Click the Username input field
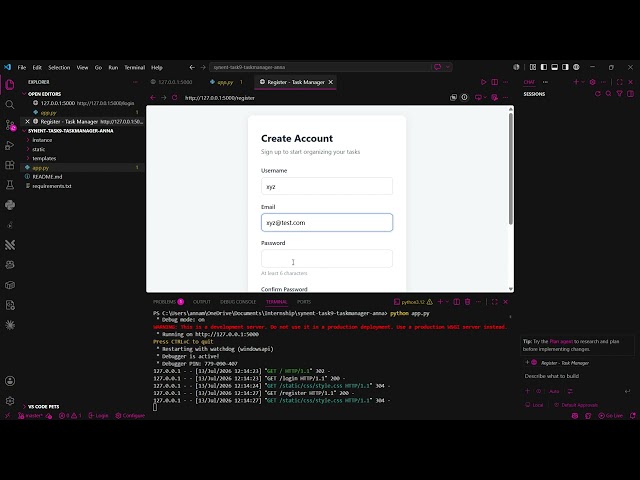The width and height of the screenshot is (640, 480). (327, 186)
